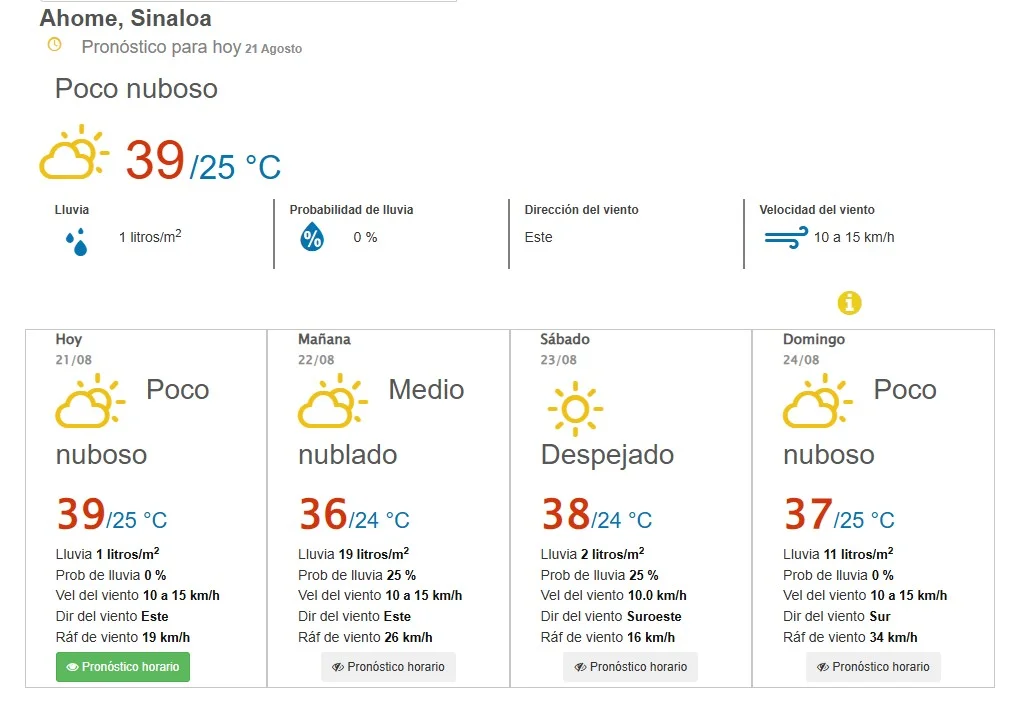Viewport: 1017px width, 716px height.
Task: View Pronóstico horario for Domingo 24/08
Action: [x=873, y=667]
